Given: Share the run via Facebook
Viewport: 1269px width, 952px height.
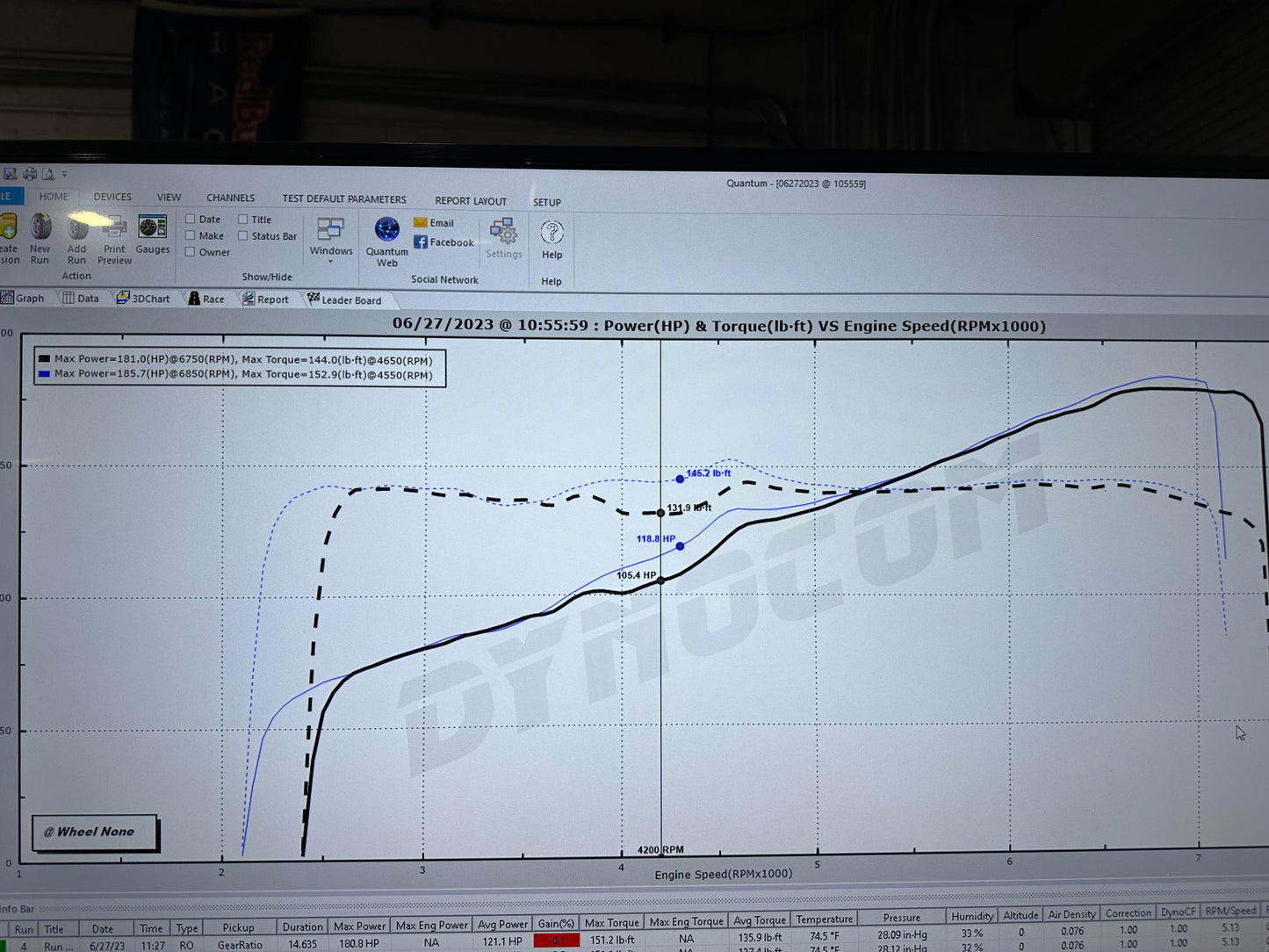Looking at the screenshot, I should [x=444, y=242].
